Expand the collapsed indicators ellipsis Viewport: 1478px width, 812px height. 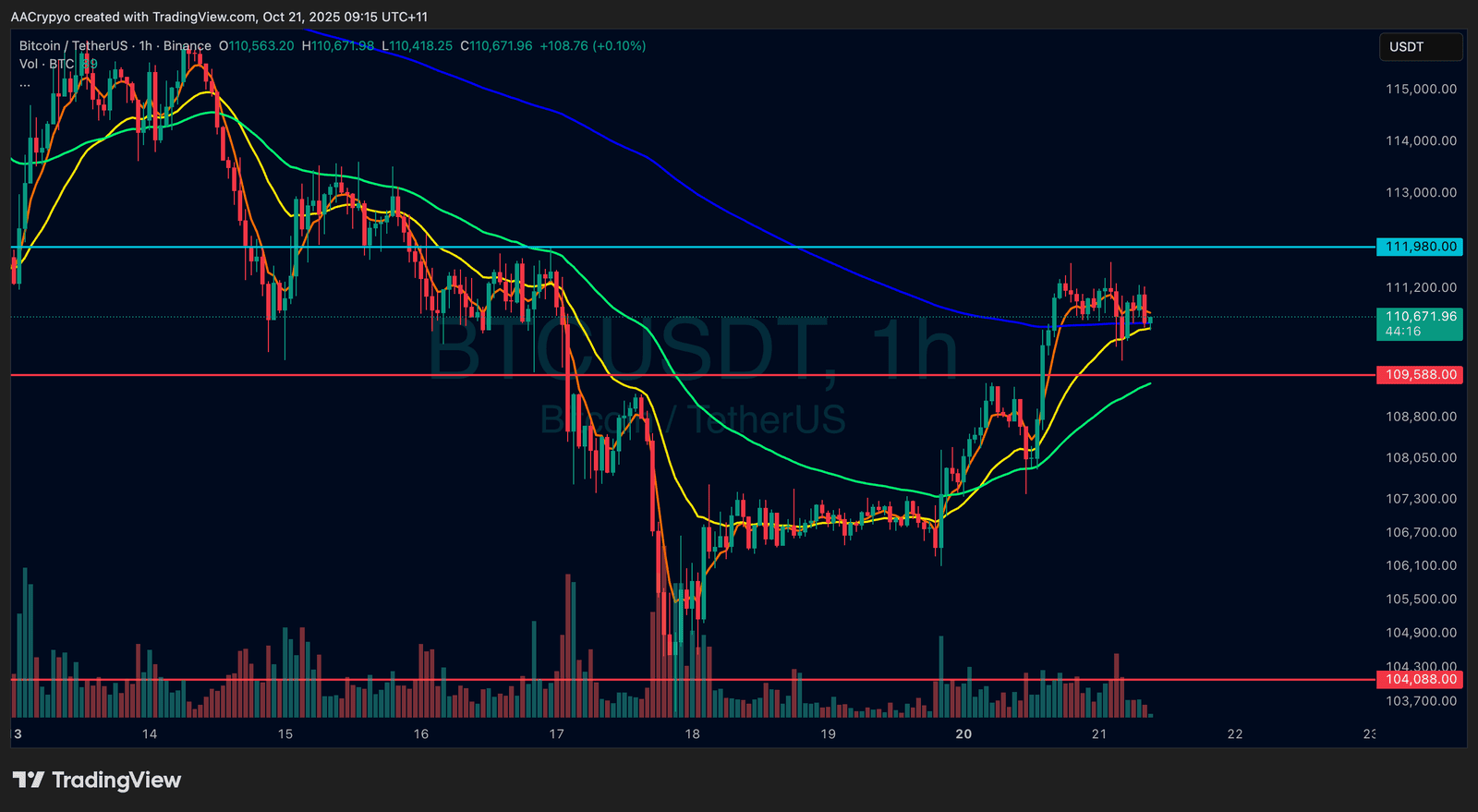25,83
